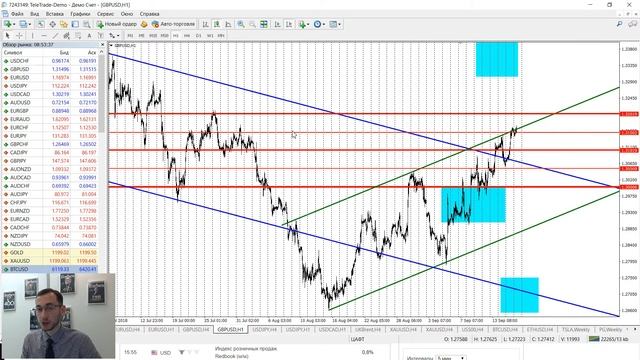Select the XAUUSD row in market watch
Viewport: 640px width, 360px height.
coord(50,260)
